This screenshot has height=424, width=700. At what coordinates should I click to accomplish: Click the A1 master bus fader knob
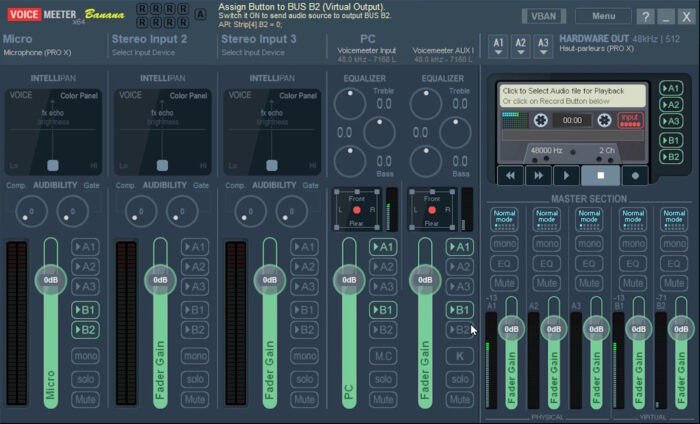coord(511,329)
